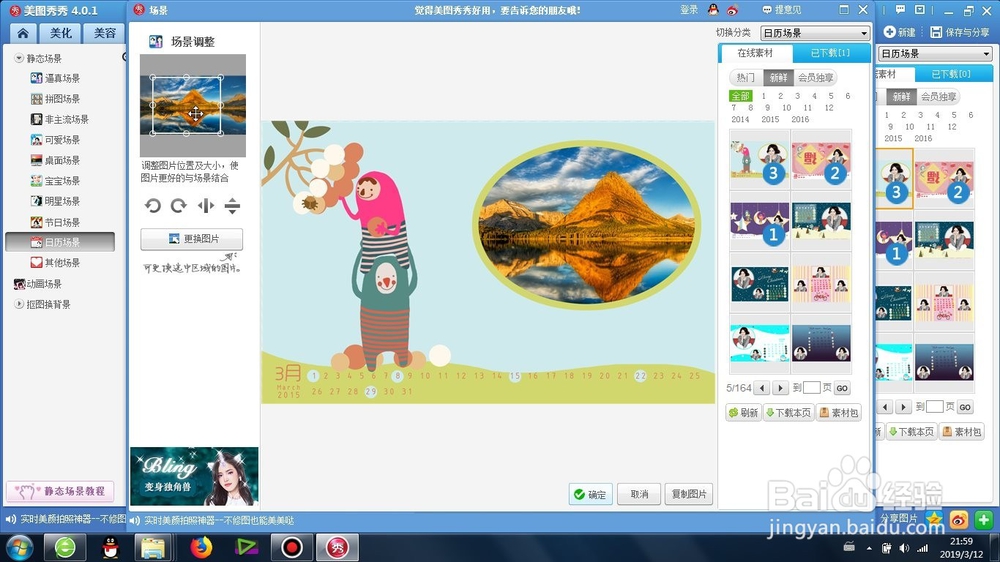Open 静态场景教程 tutorial
1000x562 pixels.
coord(60,491)
